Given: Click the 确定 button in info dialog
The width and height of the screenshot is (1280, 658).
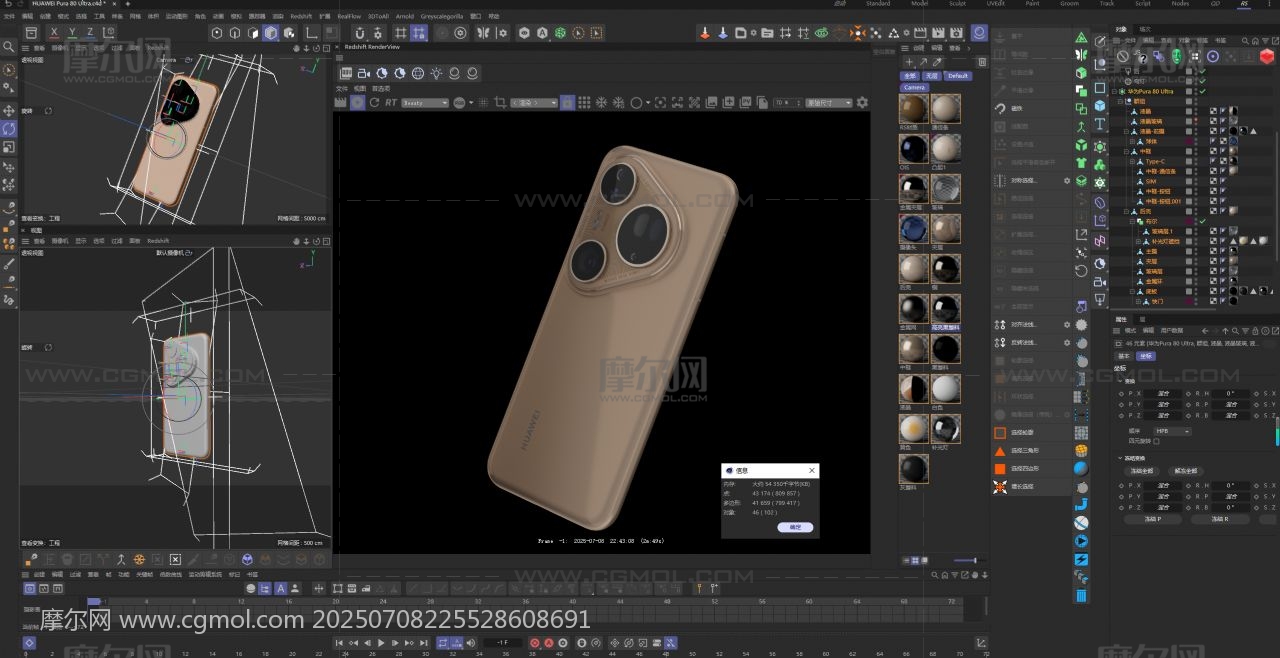Looking at the screenshot, I should click(x=795, y=527).
